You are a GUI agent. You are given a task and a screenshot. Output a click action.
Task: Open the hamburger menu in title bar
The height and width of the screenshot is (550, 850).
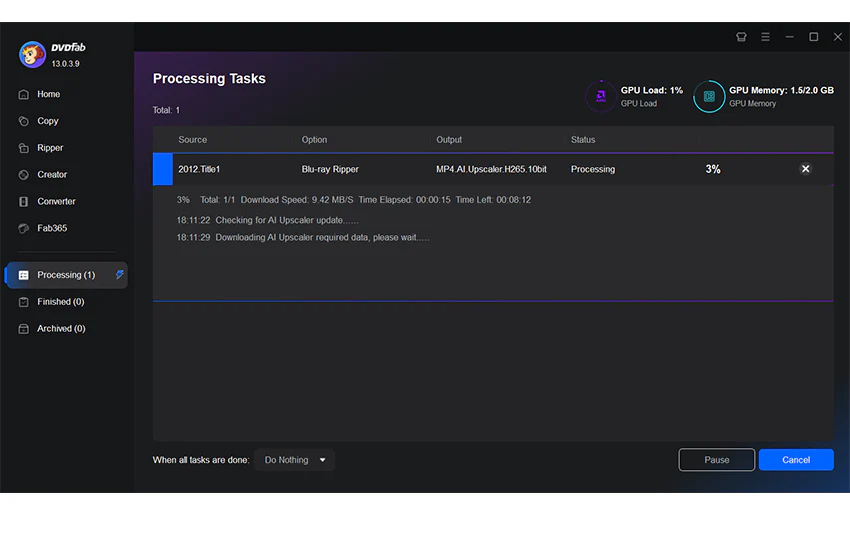click(765, 37)
